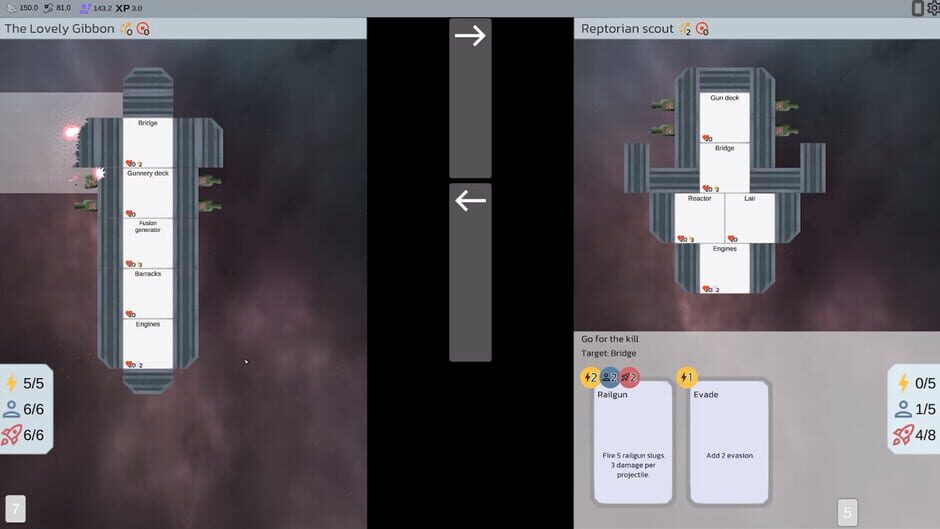The image size is (940, 529).
Task: Open player's deck pile showing 7
Action: point(16,509)
